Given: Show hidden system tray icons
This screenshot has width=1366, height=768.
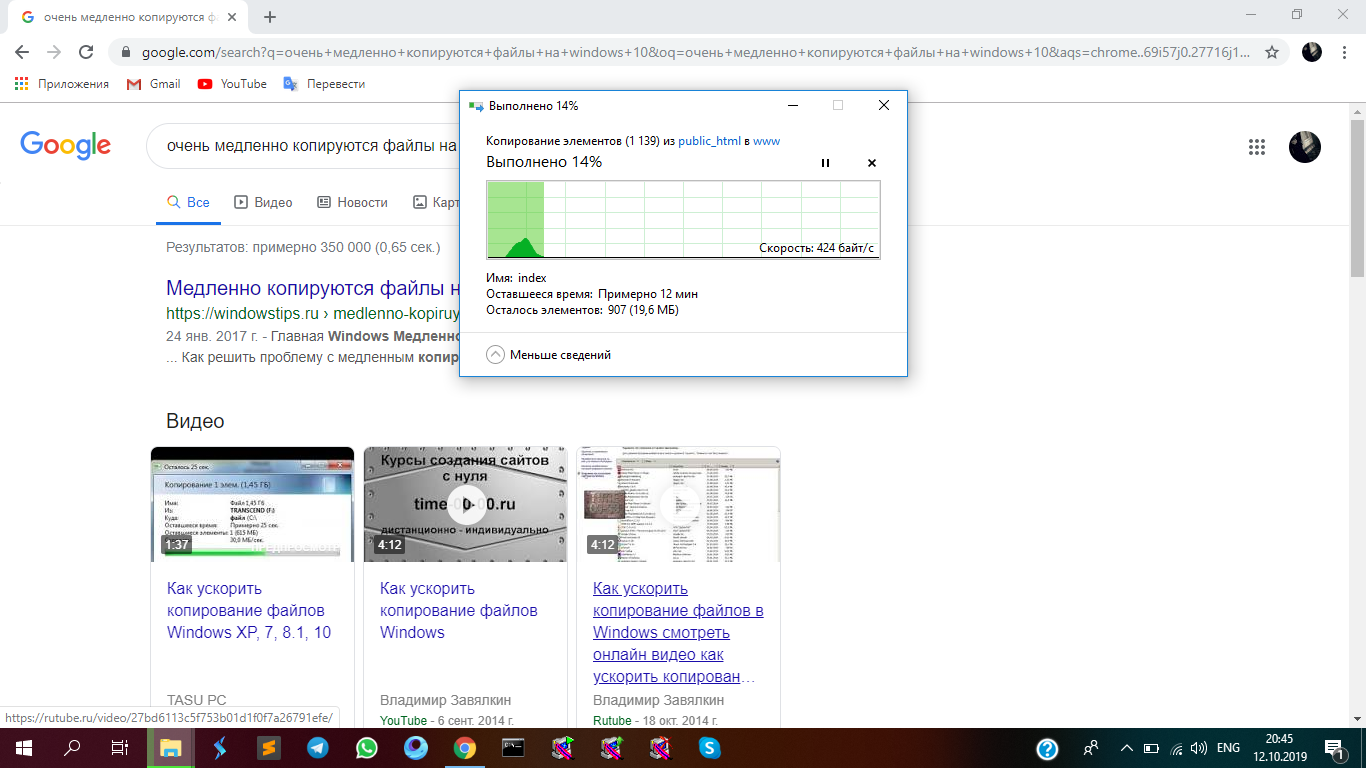Looking at the screenshot, I should click(1127, 748).
